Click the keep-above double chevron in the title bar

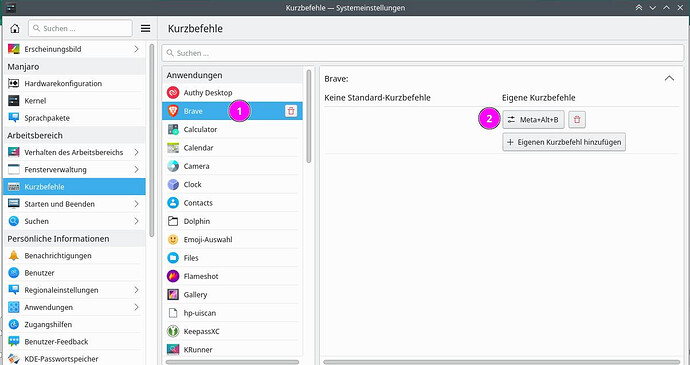tap(639, 8)
